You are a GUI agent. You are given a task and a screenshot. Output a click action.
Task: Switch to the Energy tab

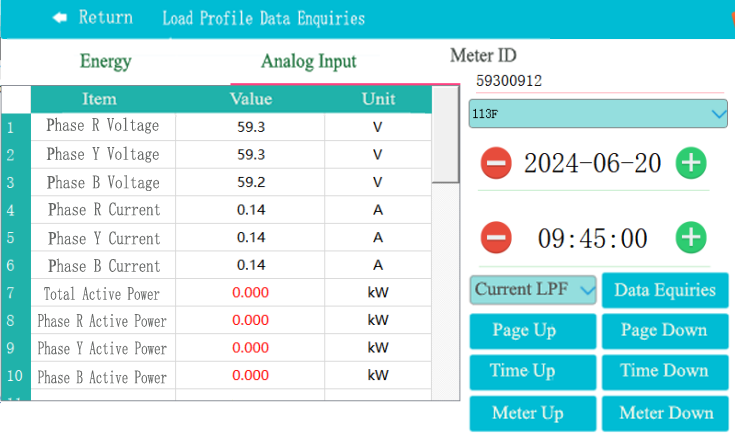105,62
